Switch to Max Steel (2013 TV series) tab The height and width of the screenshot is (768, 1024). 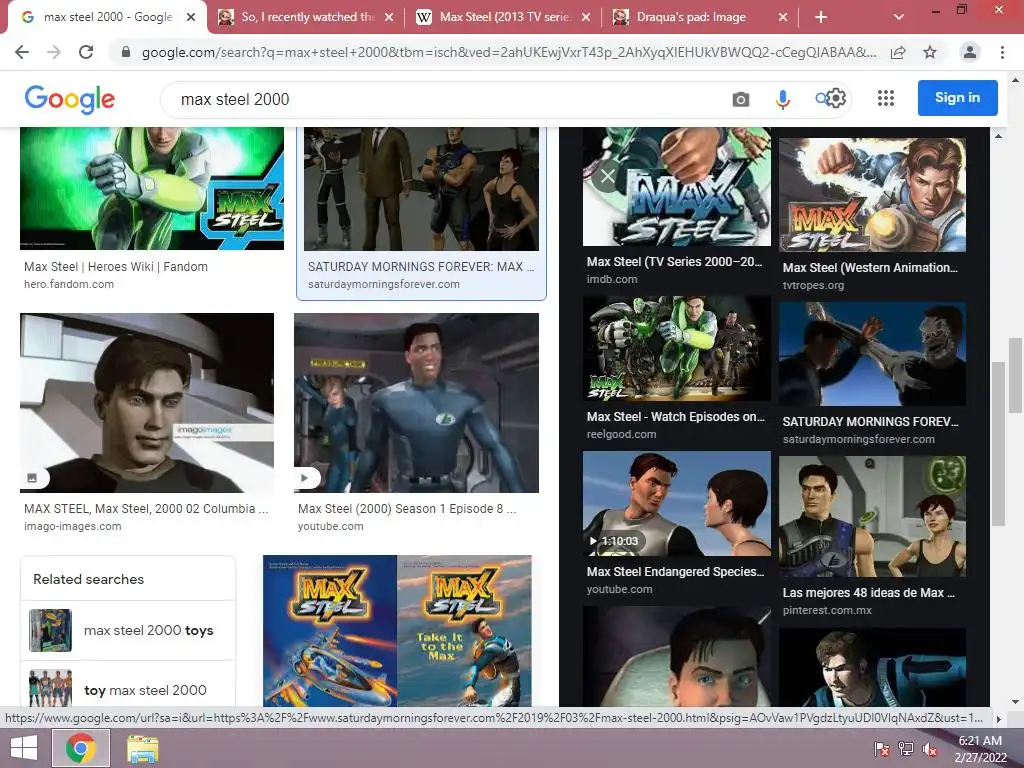click(504, 18)
